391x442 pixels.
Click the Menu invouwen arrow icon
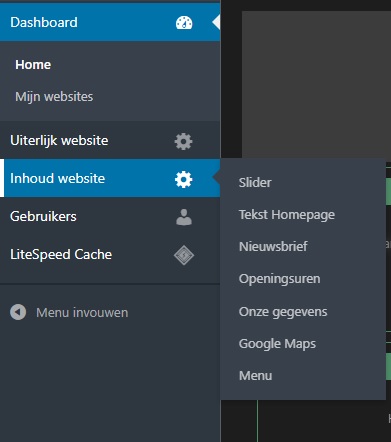coord(18,312)
